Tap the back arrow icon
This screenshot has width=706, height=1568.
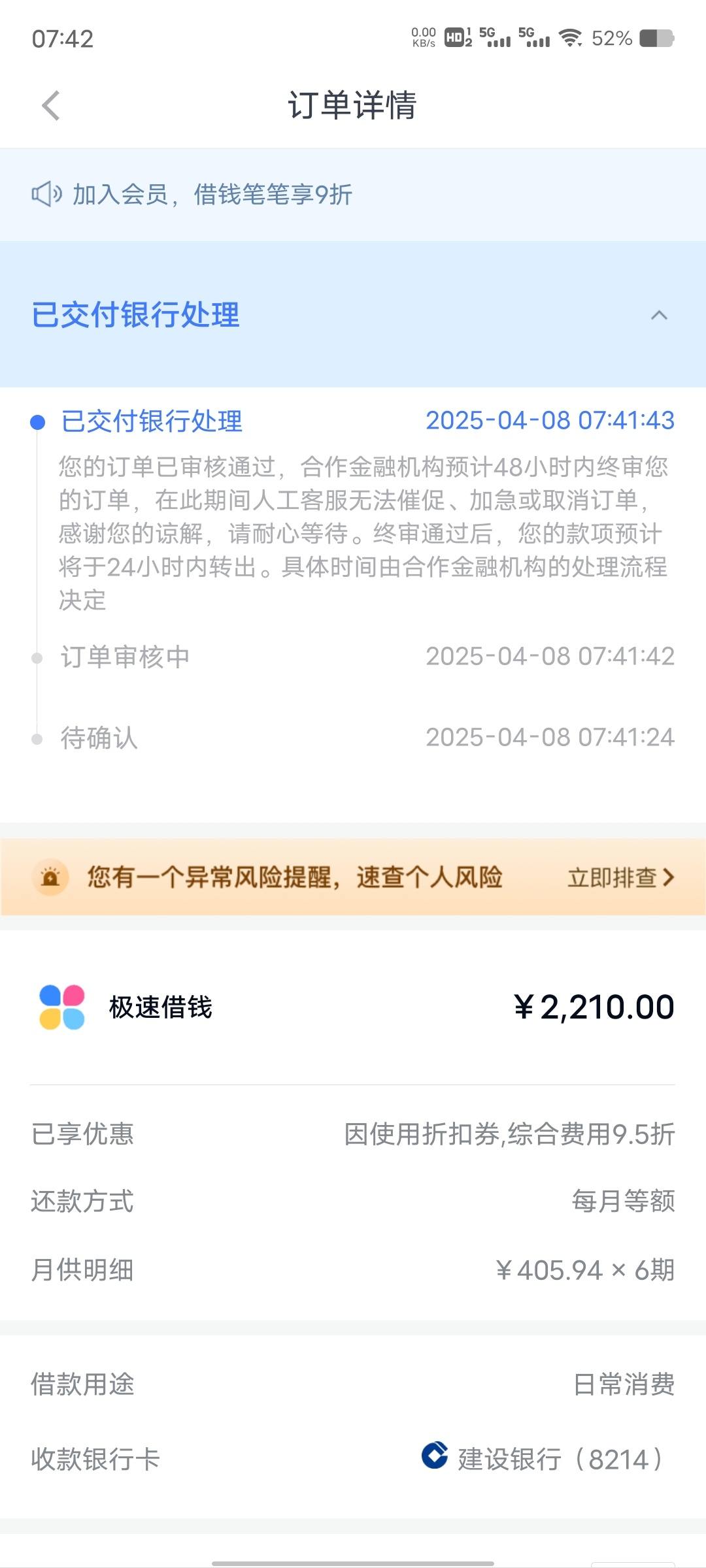tap(51, 106)
